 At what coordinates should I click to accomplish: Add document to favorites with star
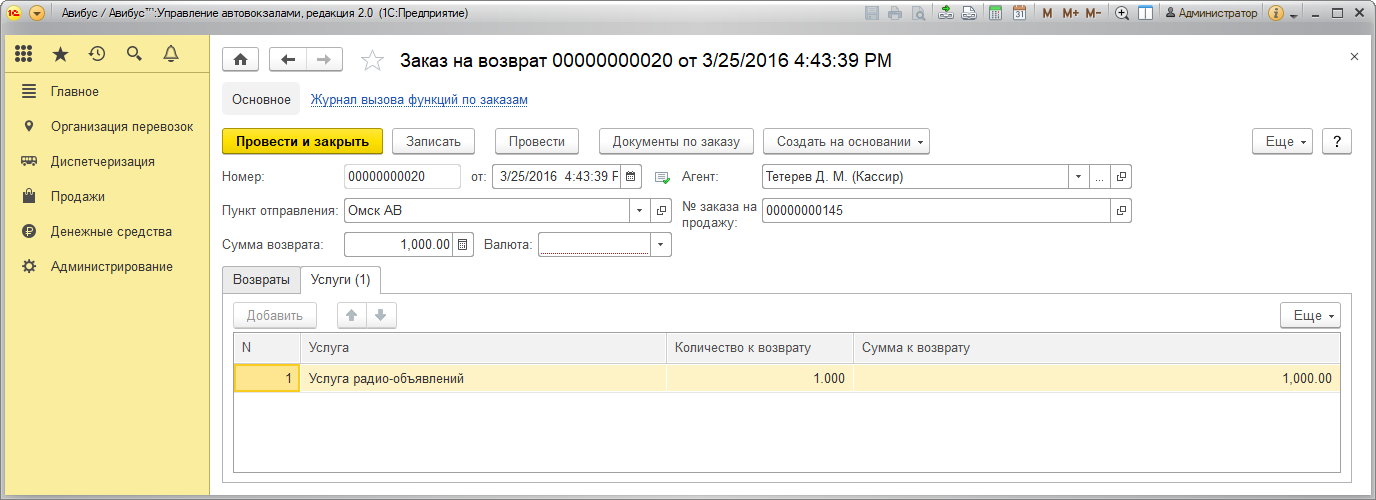[372, 61]
